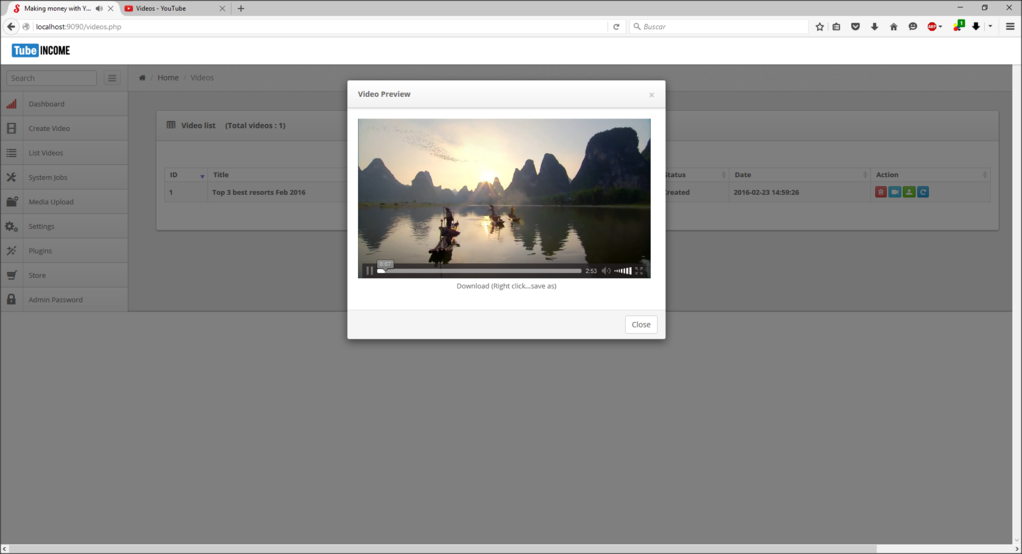
Task: Click the sidebar Search input field
Action: [51, 78]
